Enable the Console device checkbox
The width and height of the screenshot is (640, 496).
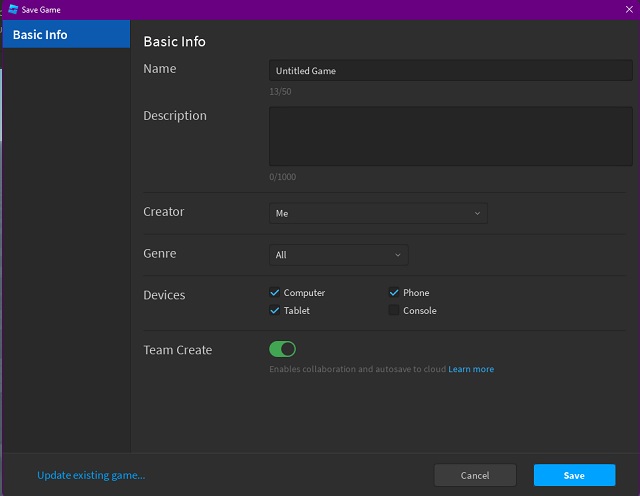pos(395,311)
